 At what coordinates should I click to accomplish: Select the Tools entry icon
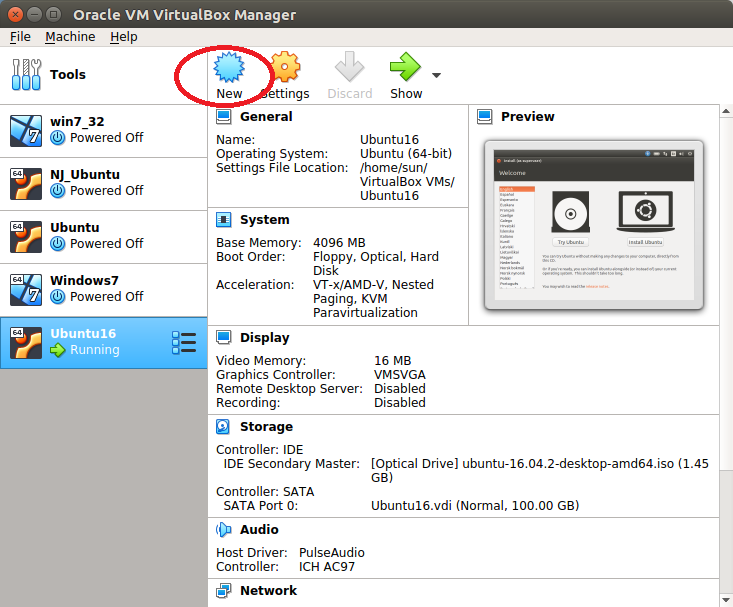26,74
